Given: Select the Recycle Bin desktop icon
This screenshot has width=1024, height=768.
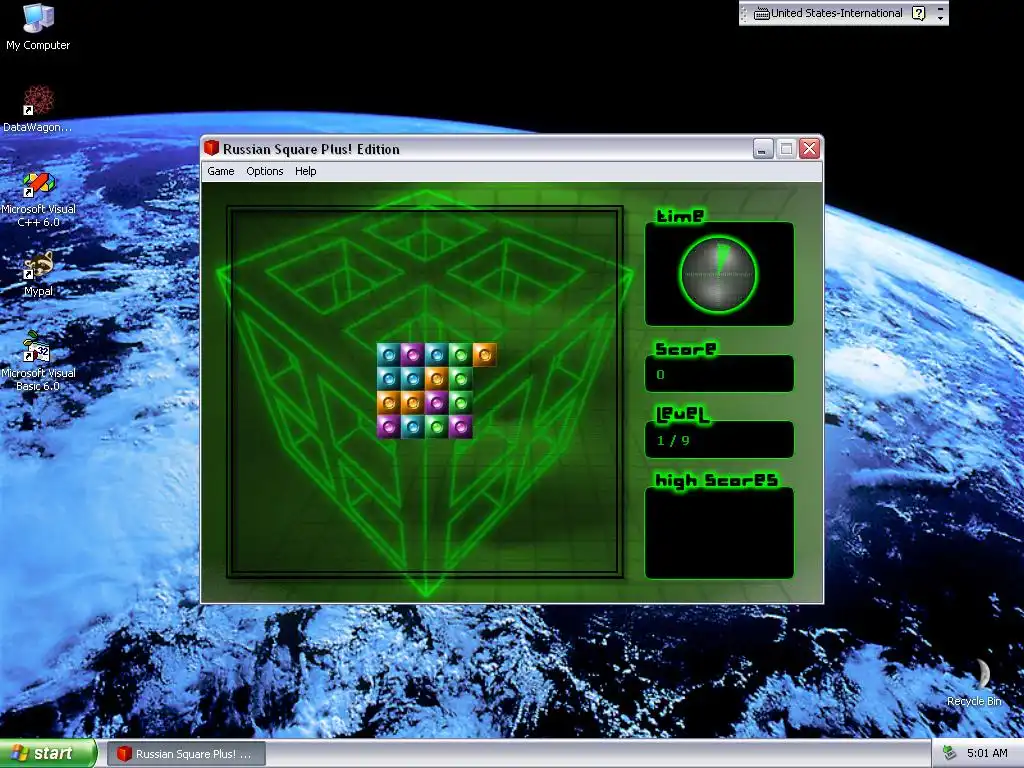Looking at the screenshot, I should tap(974, 682).
